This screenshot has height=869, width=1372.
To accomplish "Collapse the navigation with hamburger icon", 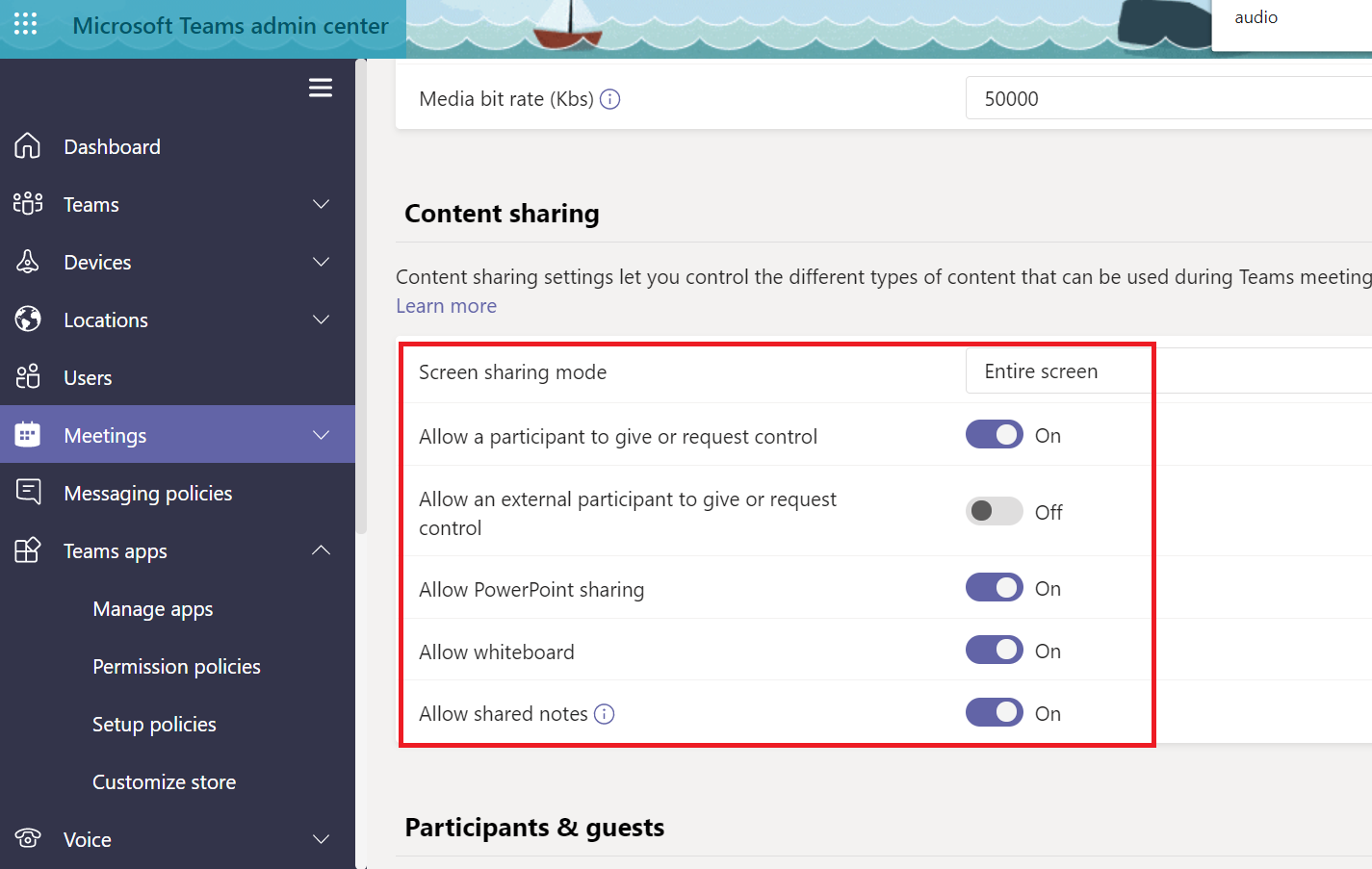I will tap(321, 88).
